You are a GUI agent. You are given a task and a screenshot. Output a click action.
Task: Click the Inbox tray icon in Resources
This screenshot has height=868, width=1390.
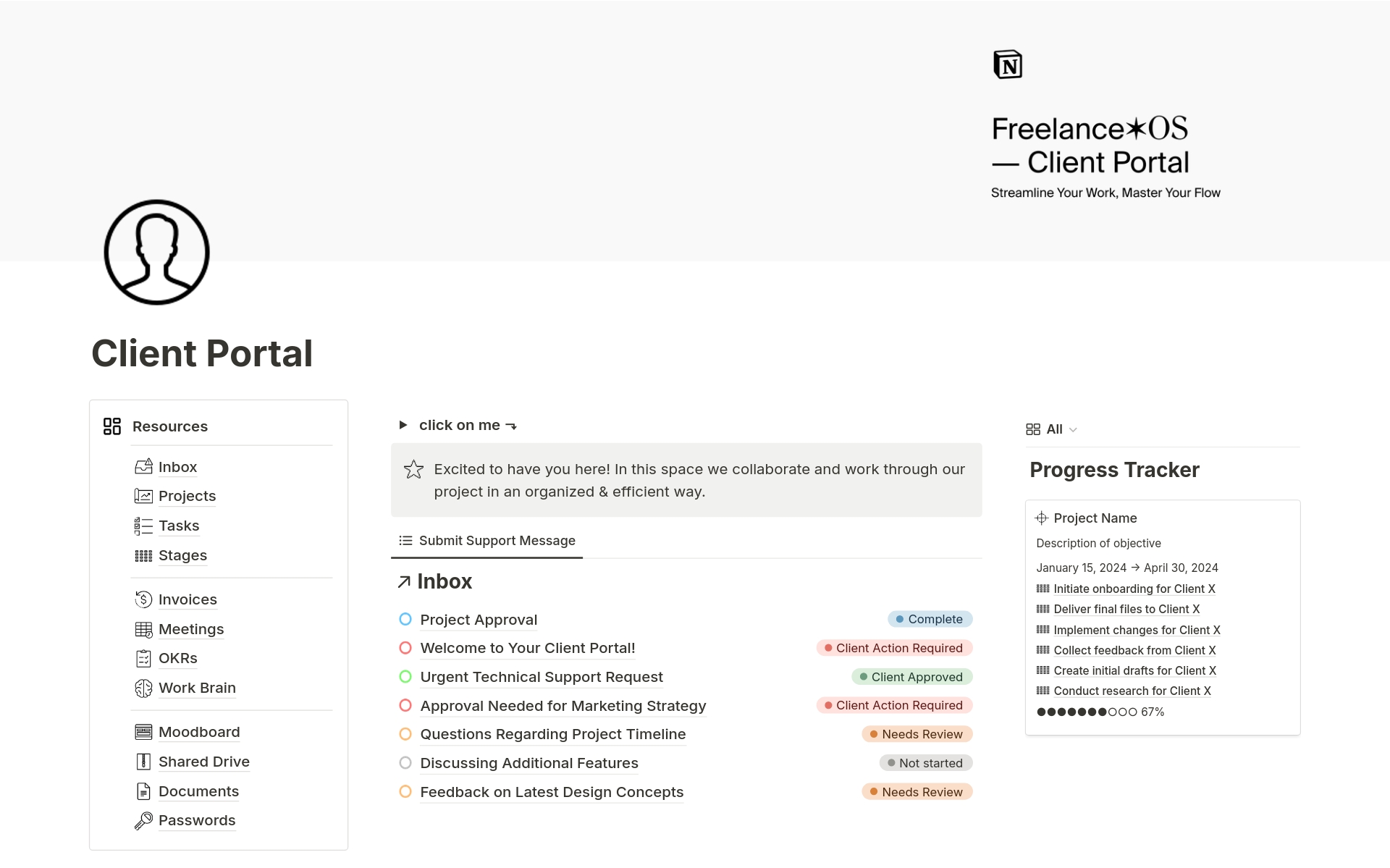coord(143,467)
